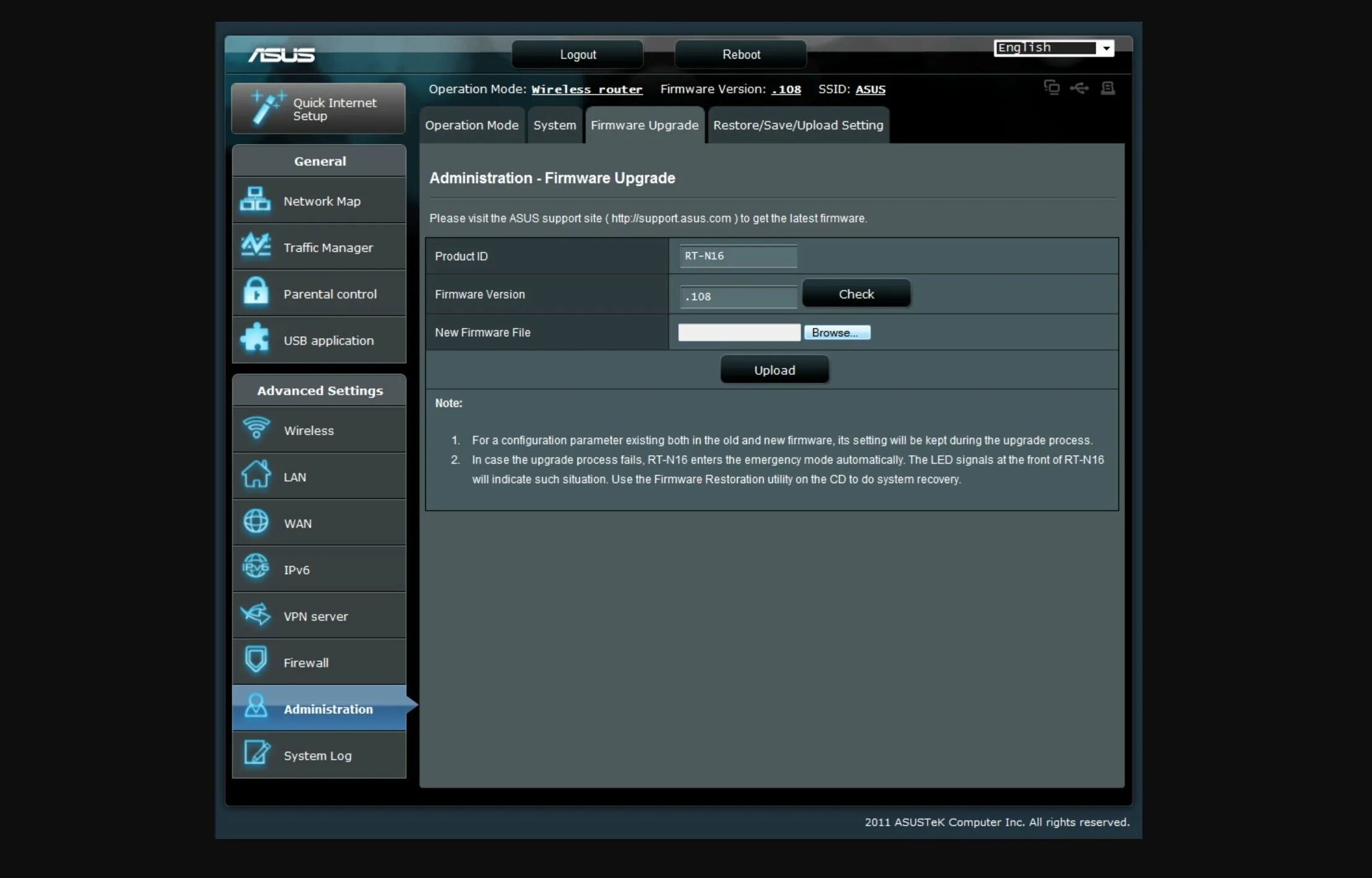Open the System Log section
The width and height of the screenshot is (1372, 878).
coord(317,755)
